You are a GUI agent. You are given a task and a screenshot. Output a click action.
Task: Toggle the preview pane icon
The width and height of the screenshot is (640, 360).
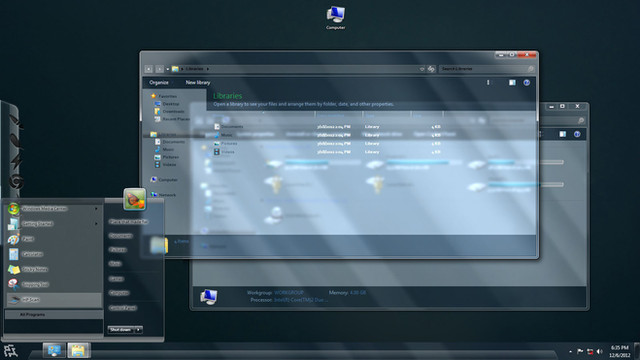point(512,82)
